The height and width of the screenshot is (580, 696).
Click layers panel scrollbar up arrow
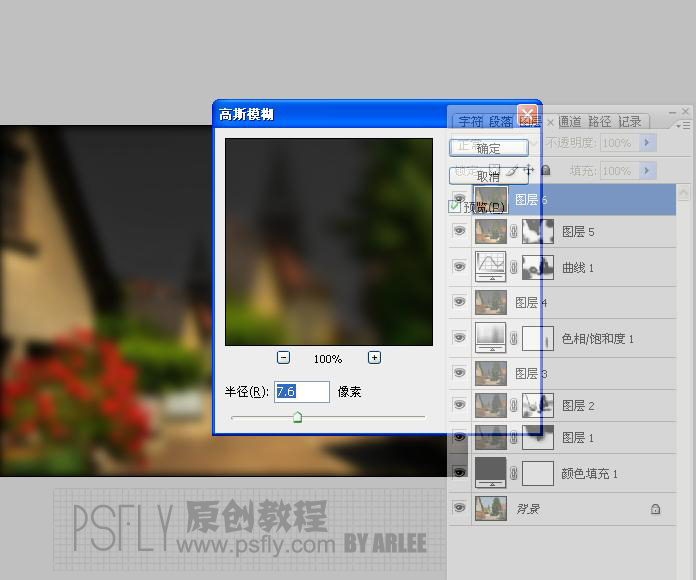click(x=683, y=193)
